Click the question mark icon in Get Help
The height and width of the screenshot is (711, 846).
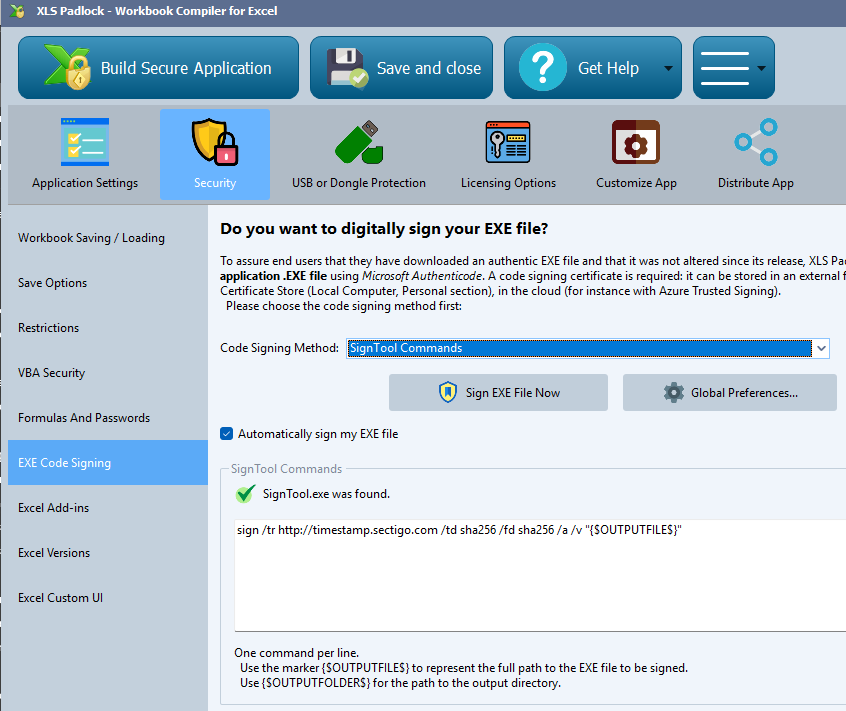tap(541, 67)
